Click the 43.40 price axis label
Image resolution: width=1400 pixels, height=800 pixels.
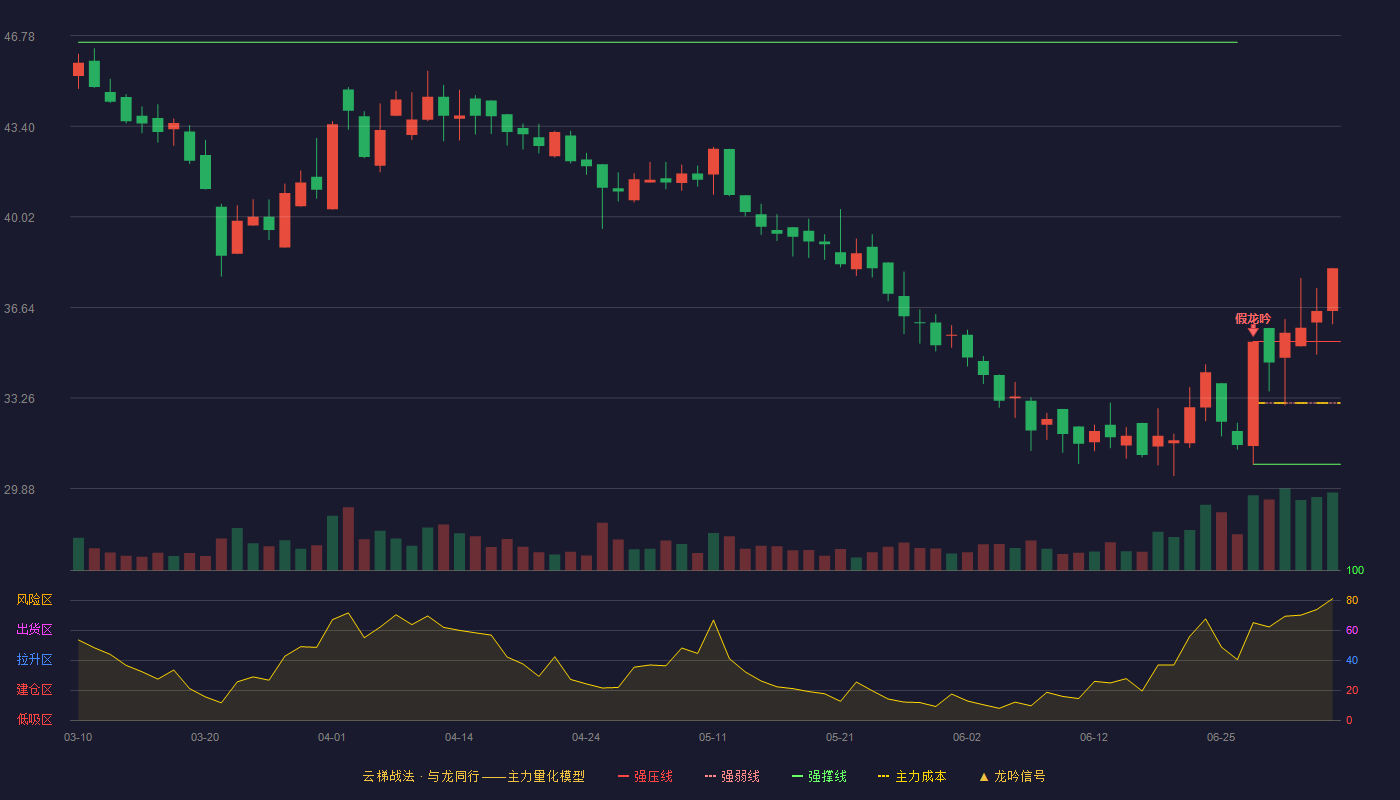pyautogui.click(x=19, y=128)
